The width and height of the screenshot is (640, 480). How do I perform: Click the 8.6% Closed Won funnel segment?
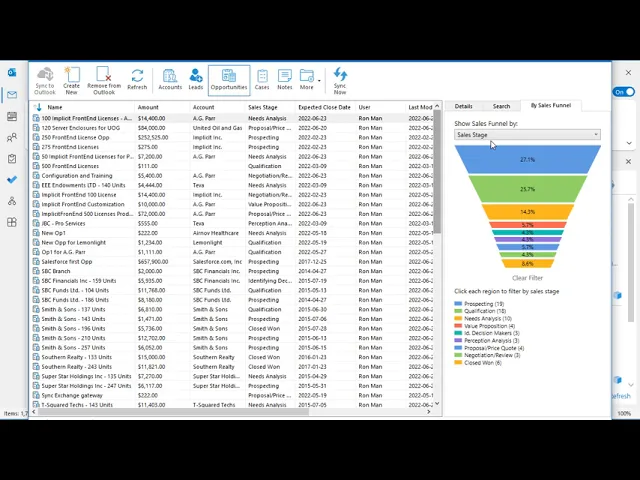[527, 264]
